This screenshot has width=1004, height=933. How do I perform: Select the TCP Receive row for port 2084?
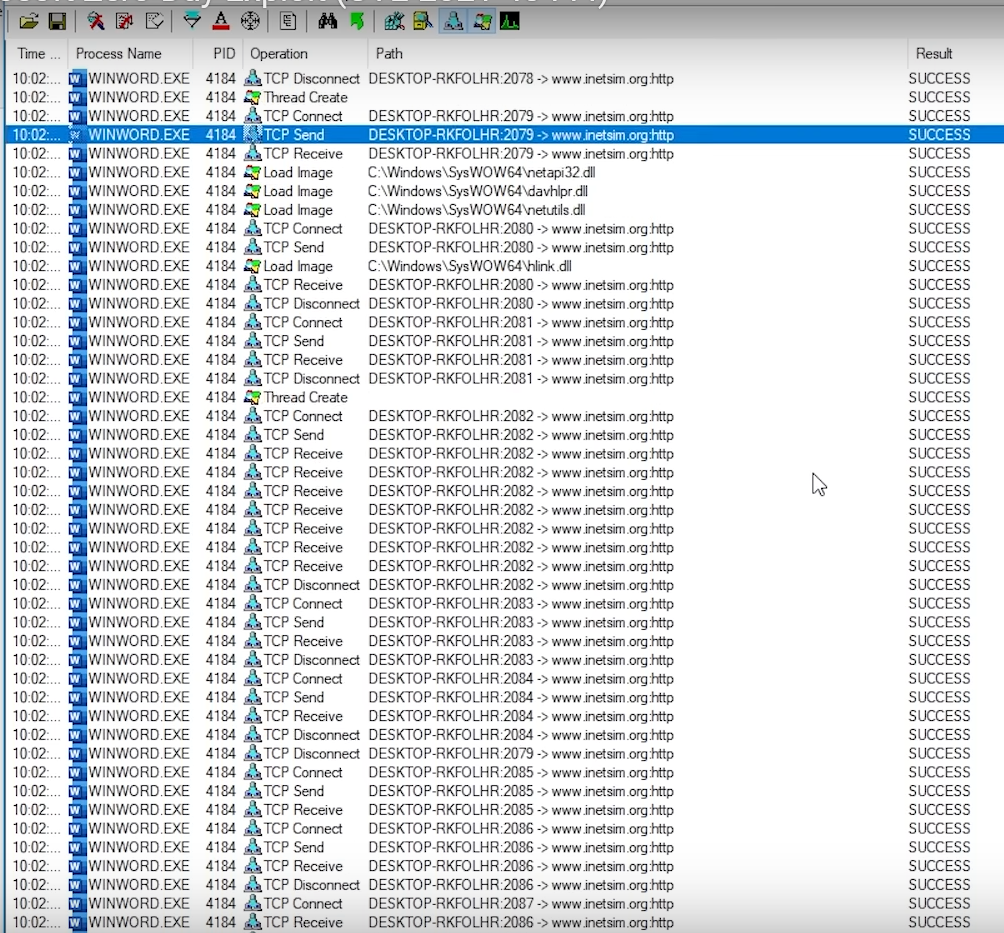click(505, 716)
